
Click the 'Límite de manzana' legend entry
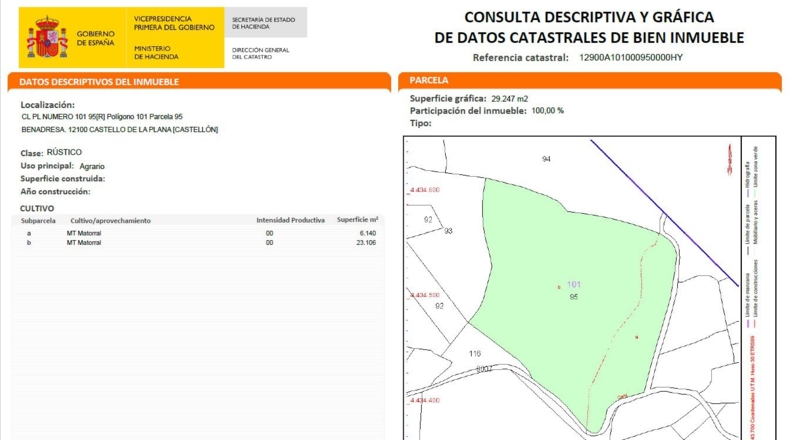[747, 300]
